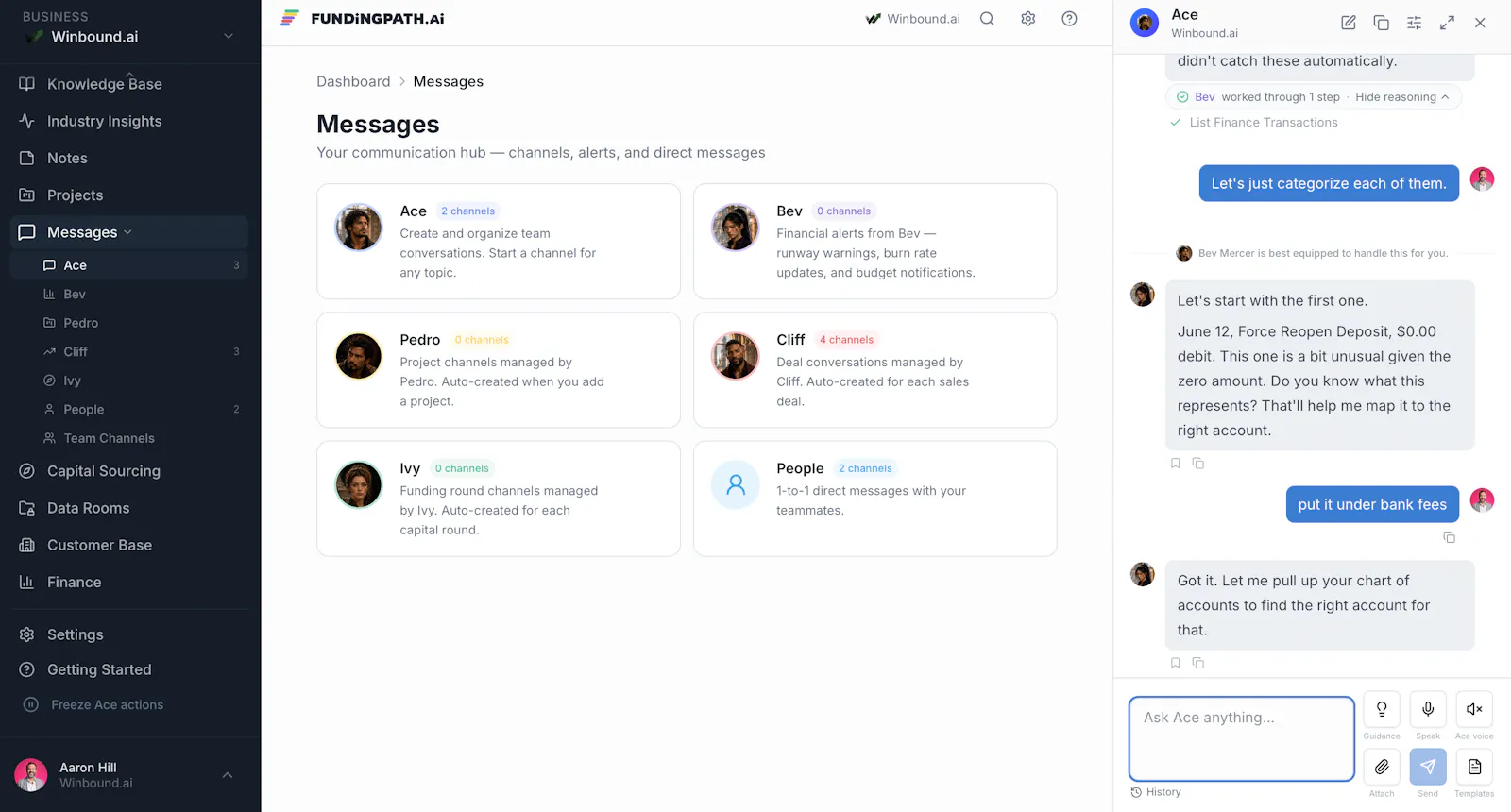Open the Bev financial alerts card
This screenshot has height=812, width=1511.
point(874,242)
